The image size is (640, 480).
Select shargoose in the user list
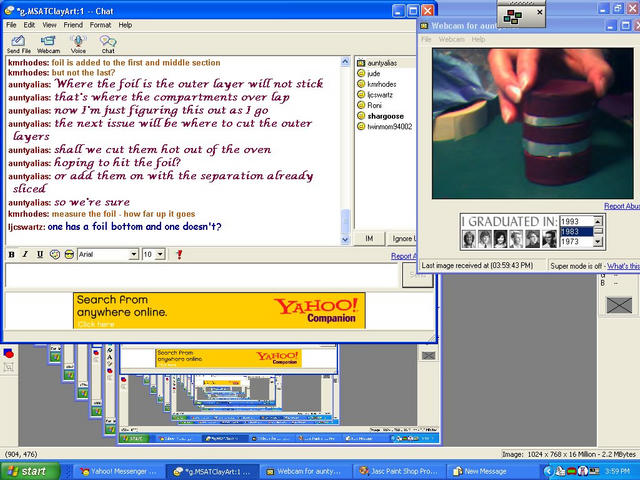385,116
